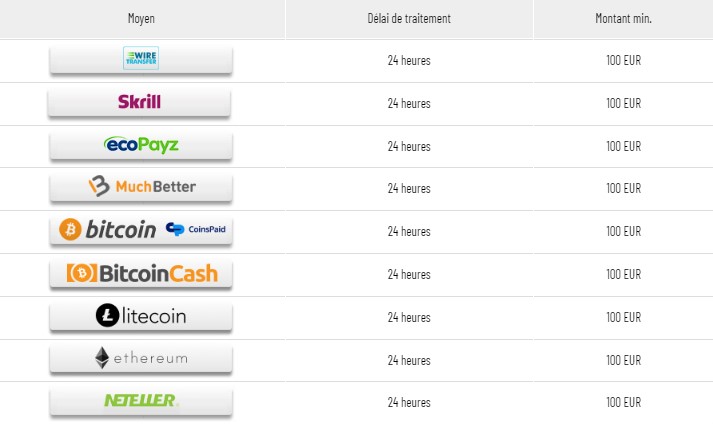
Task: Click the orange bitcoin logo
Action: (x=70, y=229)
